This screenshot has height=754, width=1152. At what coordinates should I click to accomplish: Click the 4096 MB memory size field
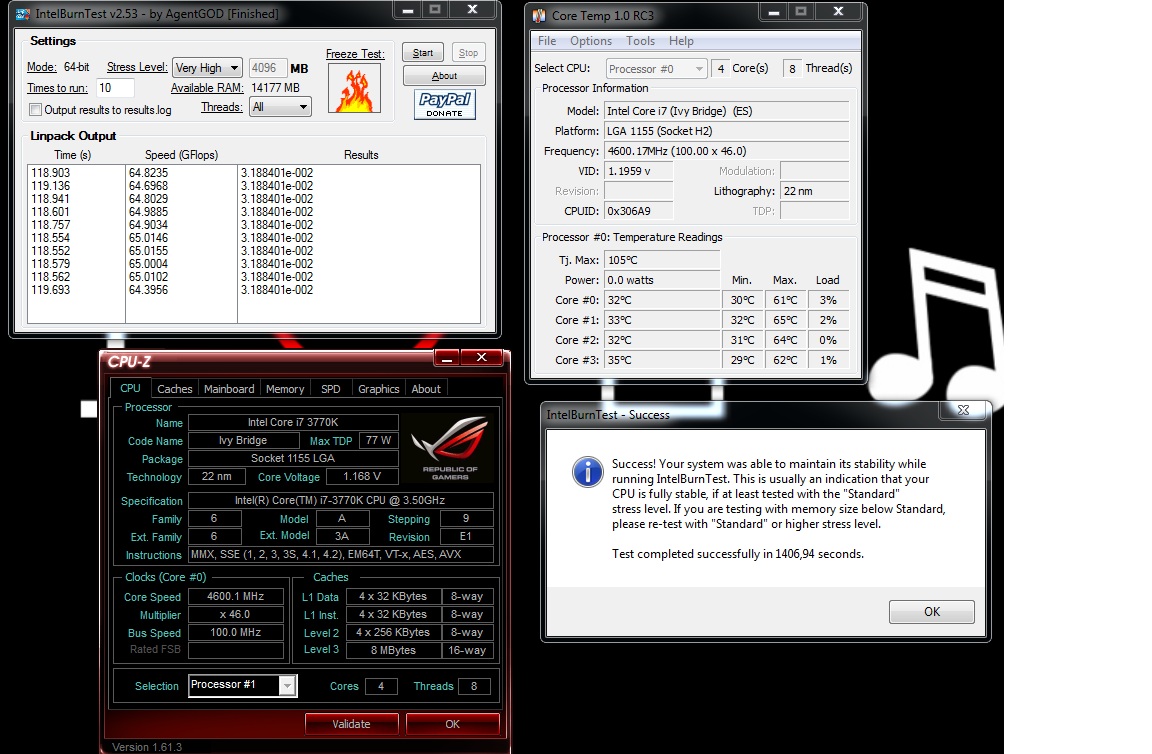coord(267,68)
